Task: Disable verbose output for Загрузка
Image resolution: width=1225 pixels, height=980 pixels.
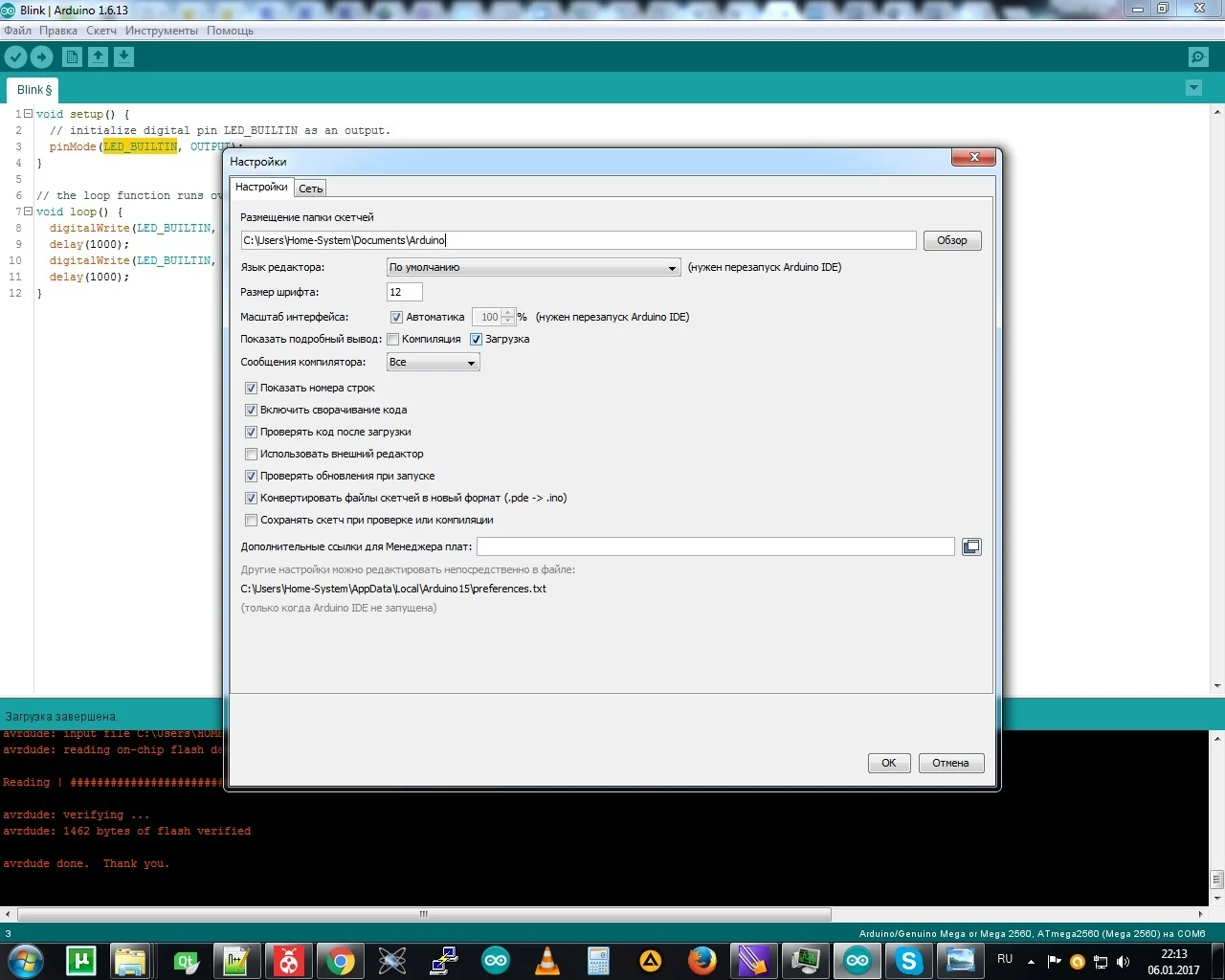Action: tap(476, 339)
